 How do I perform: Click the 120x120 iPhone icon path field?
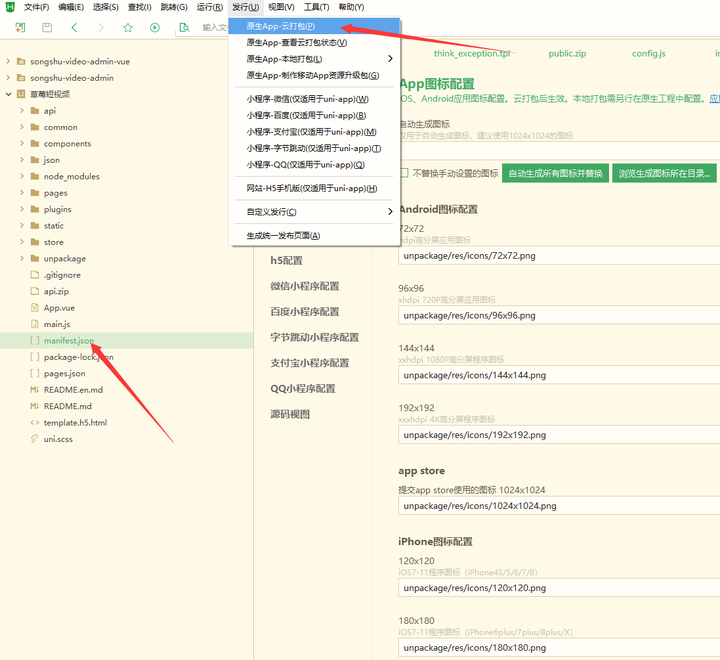pos(559,588)
